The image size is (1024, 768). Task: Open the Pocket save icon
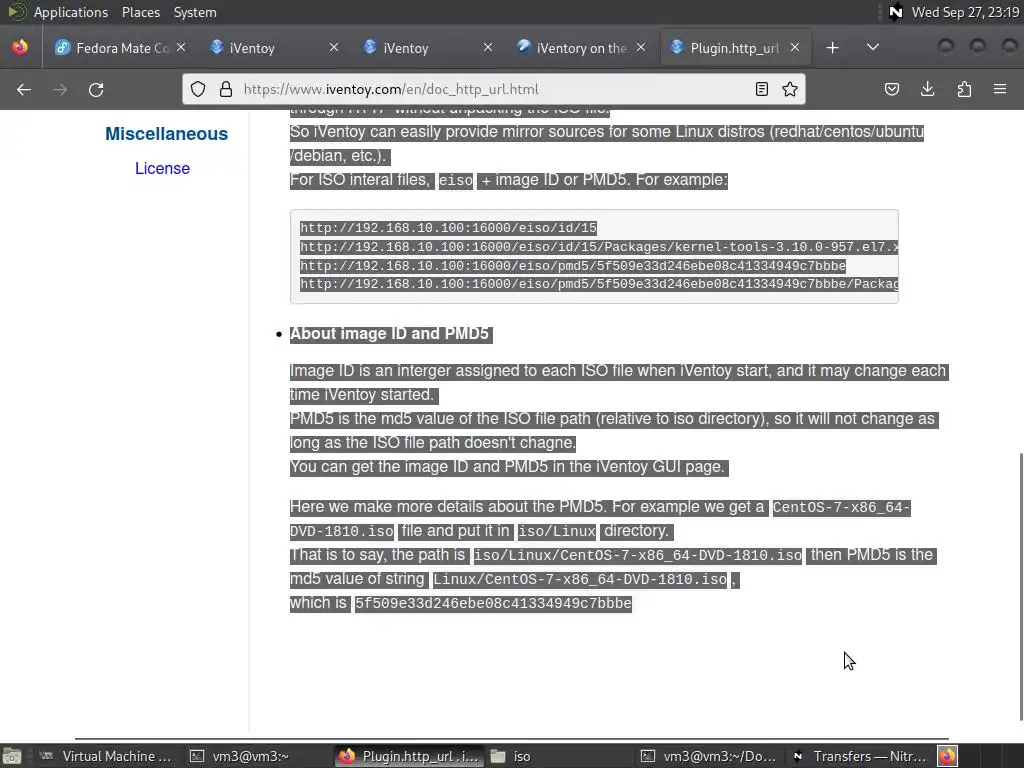(891, 89)
